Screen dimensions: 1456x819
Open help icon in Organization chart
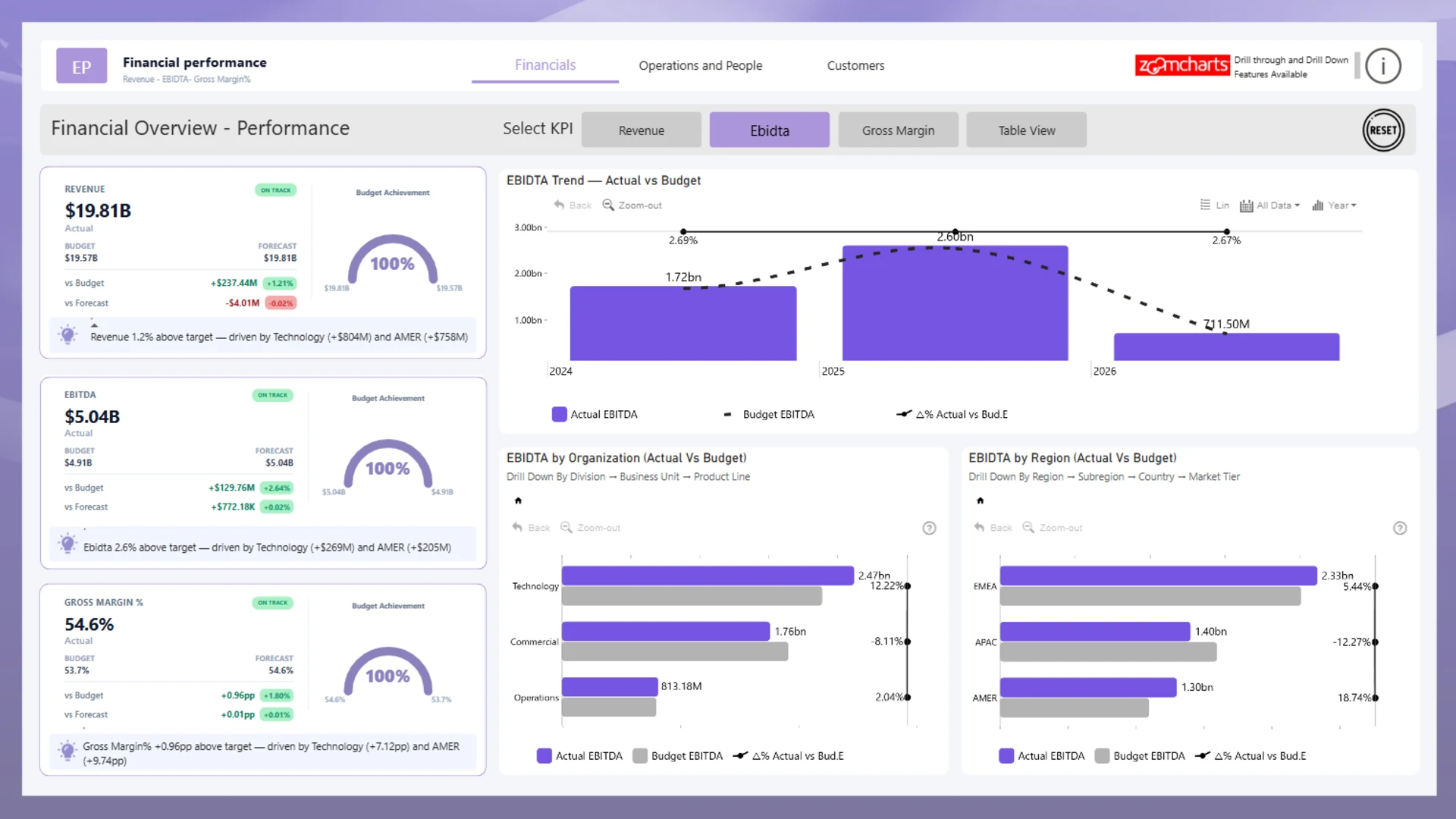pyautogui.click(x=929, y=529)
